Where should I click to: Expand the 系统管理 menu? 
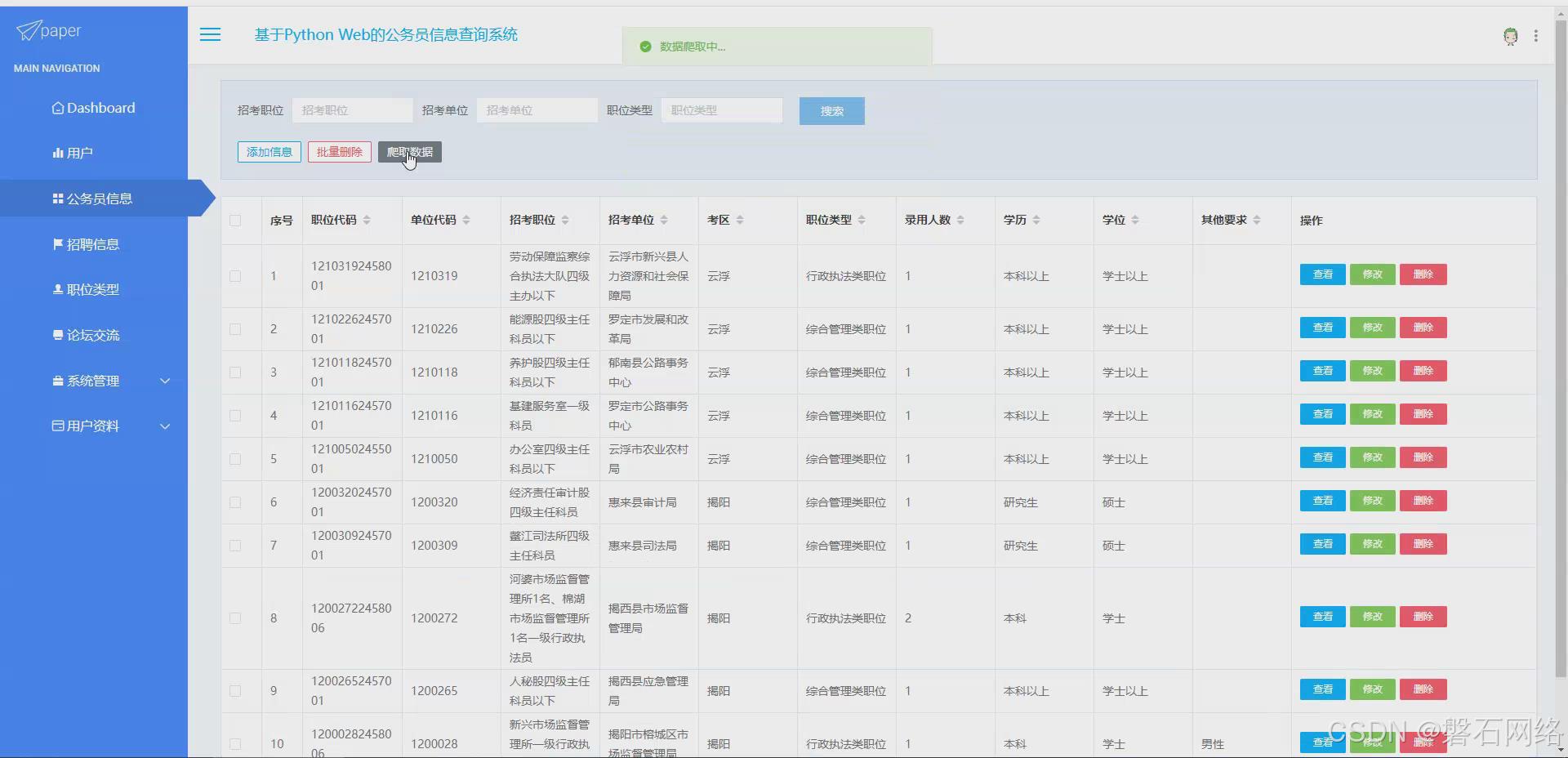pos(92,380)
